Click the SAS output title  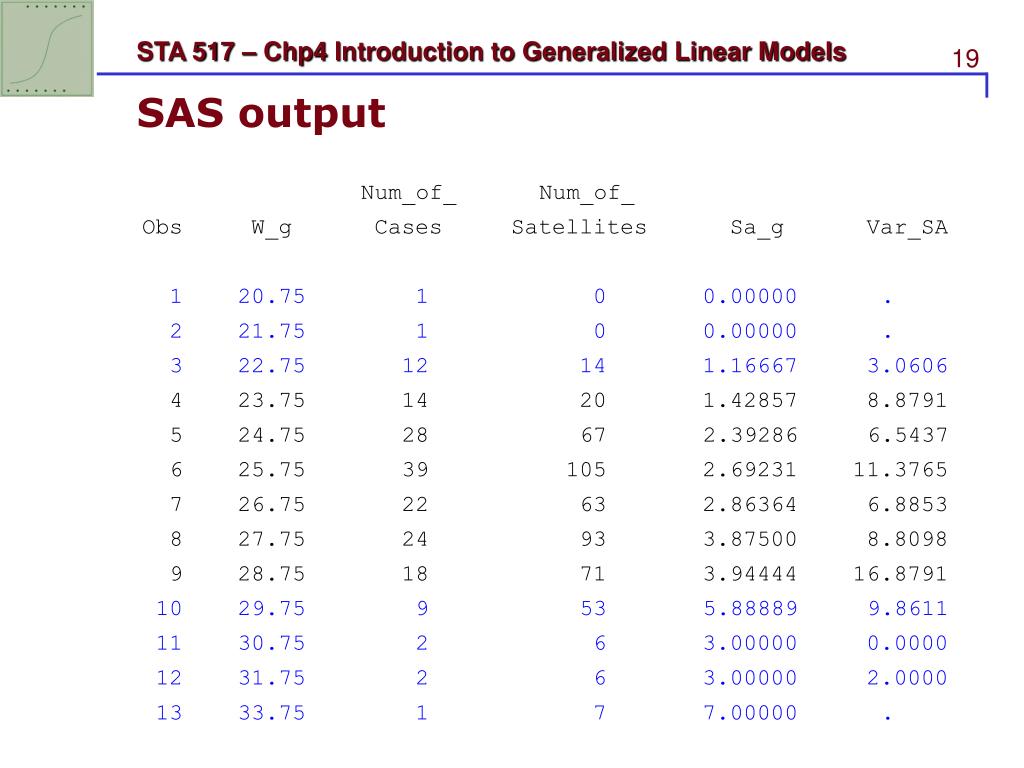pyautogui.click(x=261, y=114)
